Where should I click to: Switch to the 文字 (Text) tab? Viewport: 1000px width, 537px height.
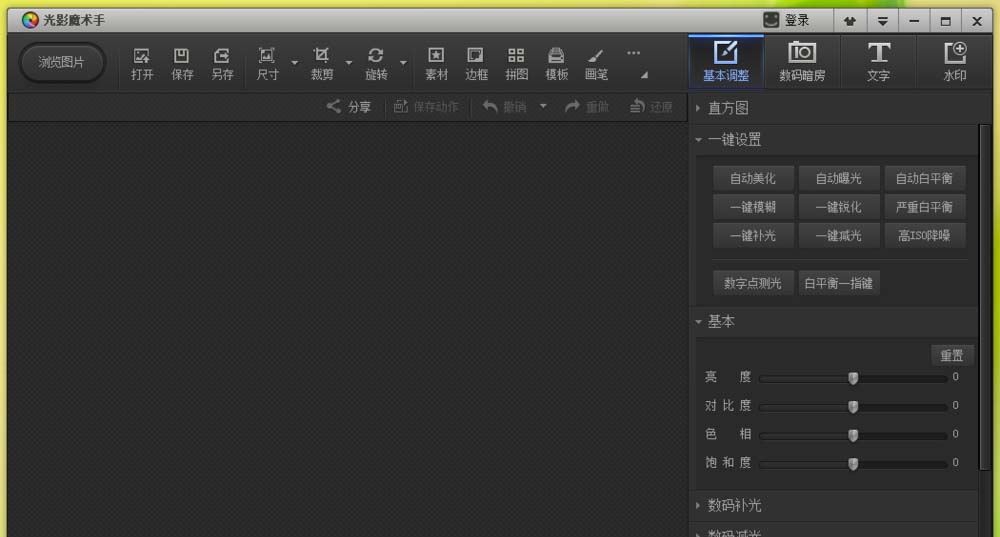(x=878, y=62)
